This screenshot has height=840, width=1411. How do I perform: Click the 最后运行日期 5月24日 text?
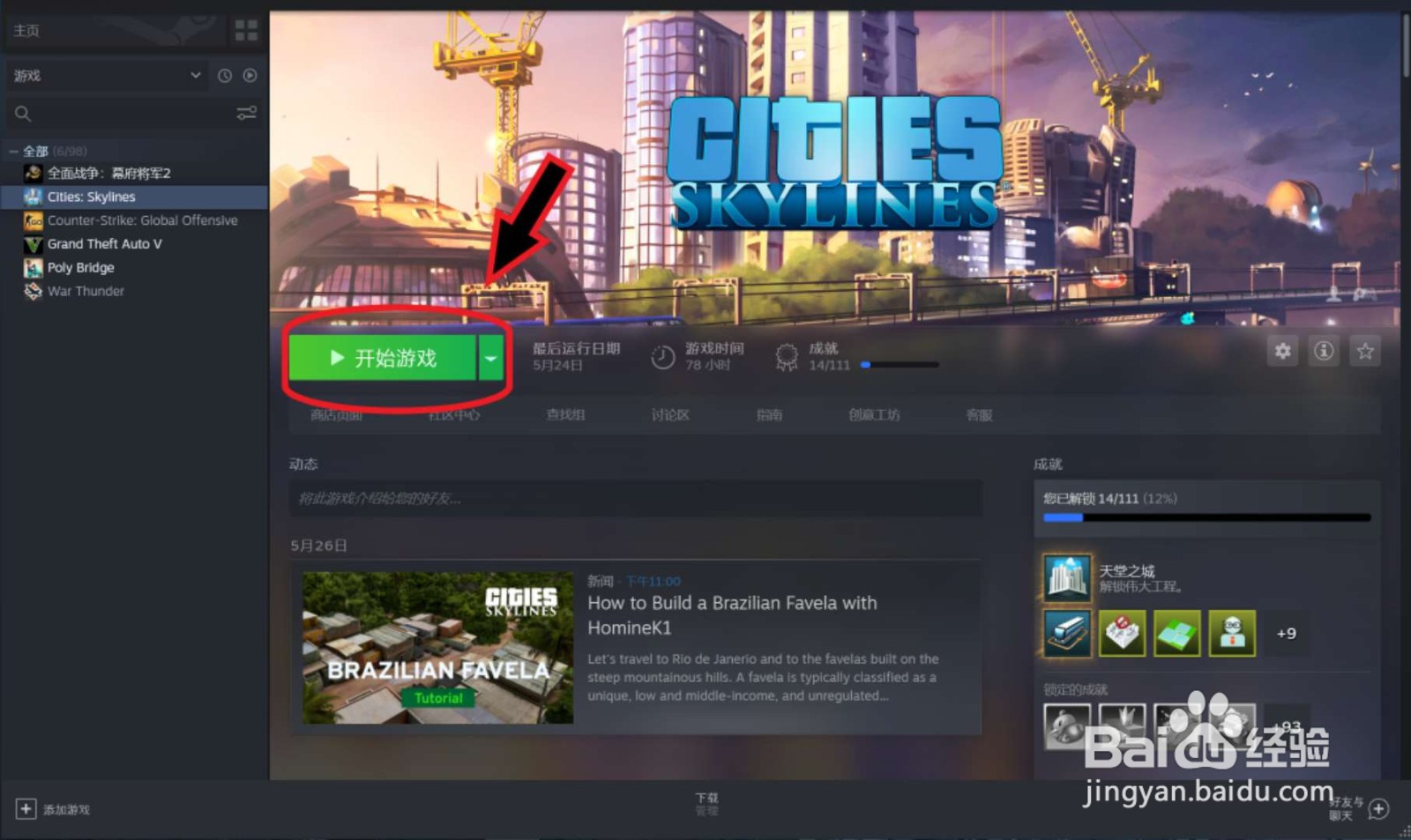coord(576,356)
